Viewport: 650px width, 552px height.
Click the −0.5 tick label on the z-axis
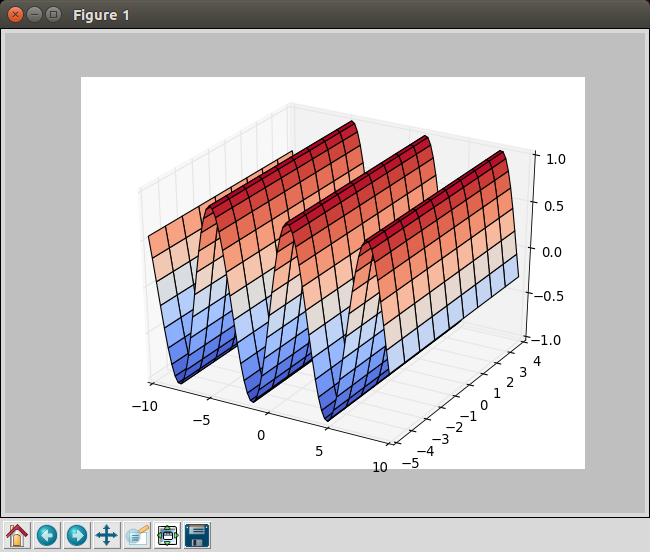tap(548, 296)
